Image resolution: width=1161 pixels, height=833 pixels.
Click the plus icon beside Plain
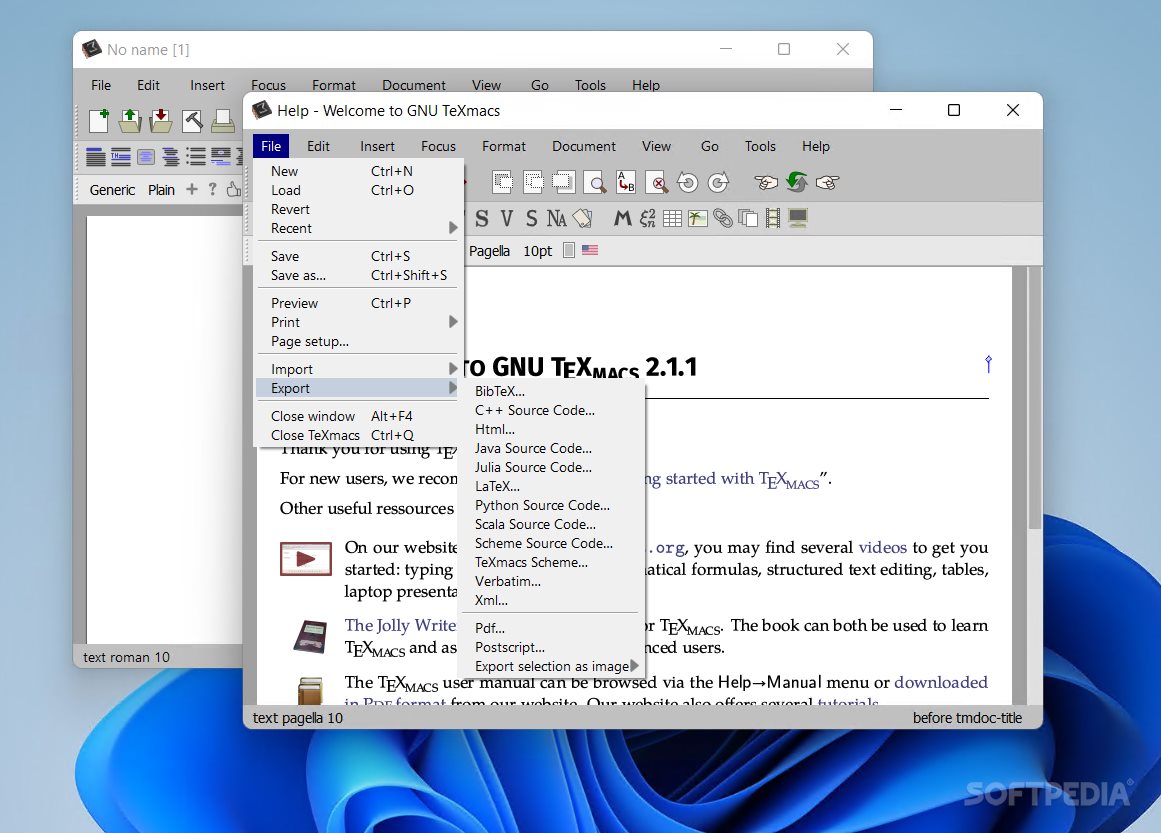(192, 189)
